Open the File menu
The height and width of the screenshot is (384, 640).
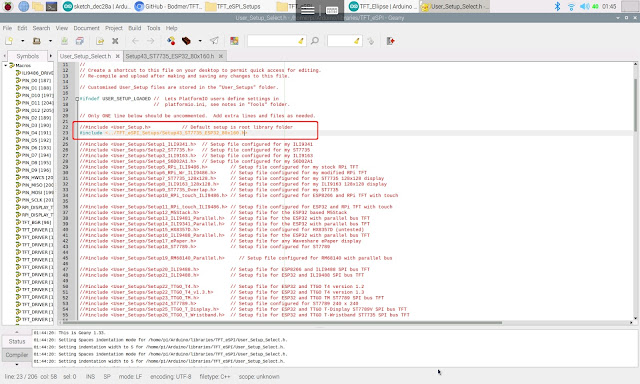click(7, 28)
